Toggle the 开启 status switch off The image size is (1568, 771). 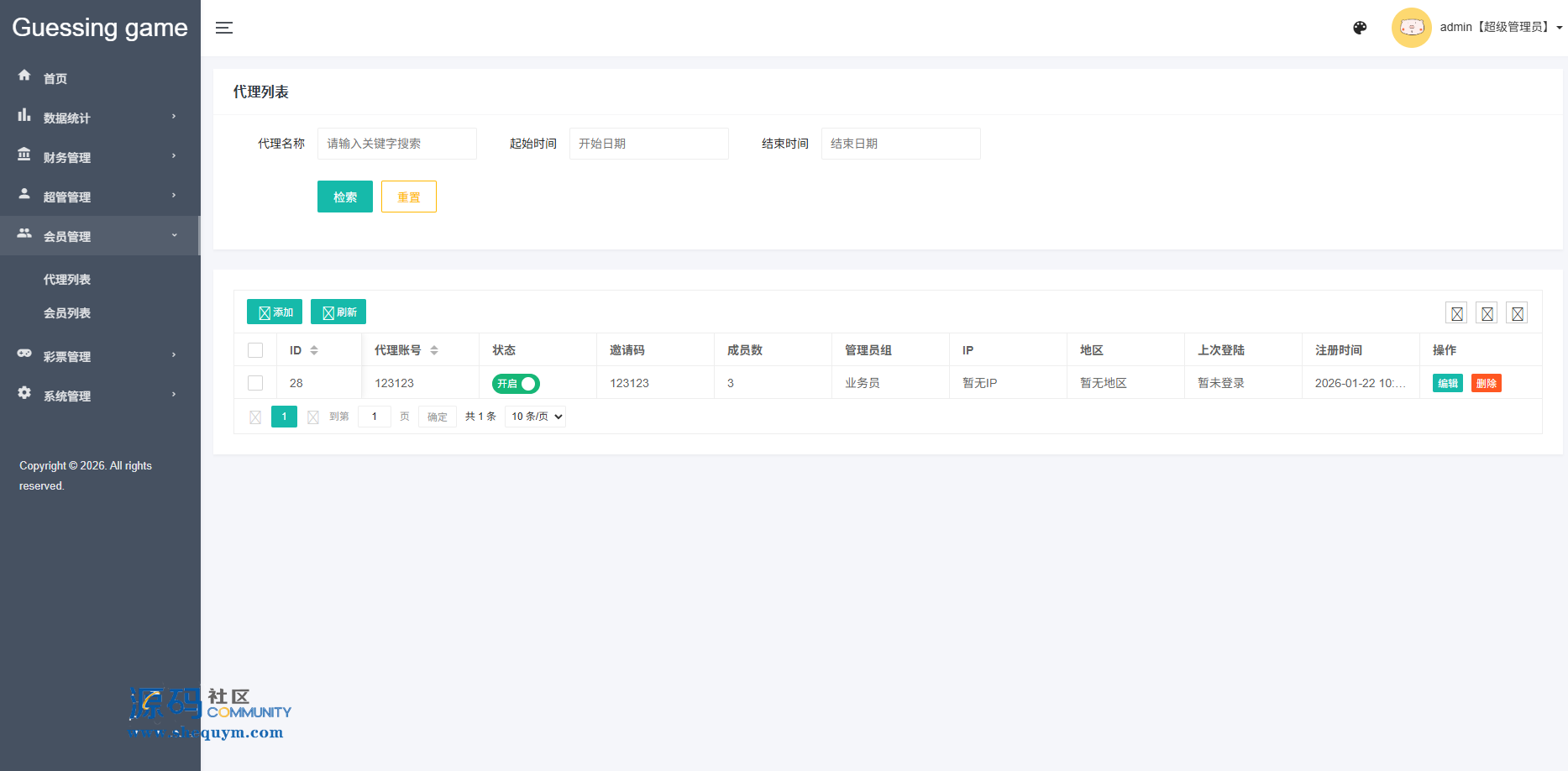point(516,384)
